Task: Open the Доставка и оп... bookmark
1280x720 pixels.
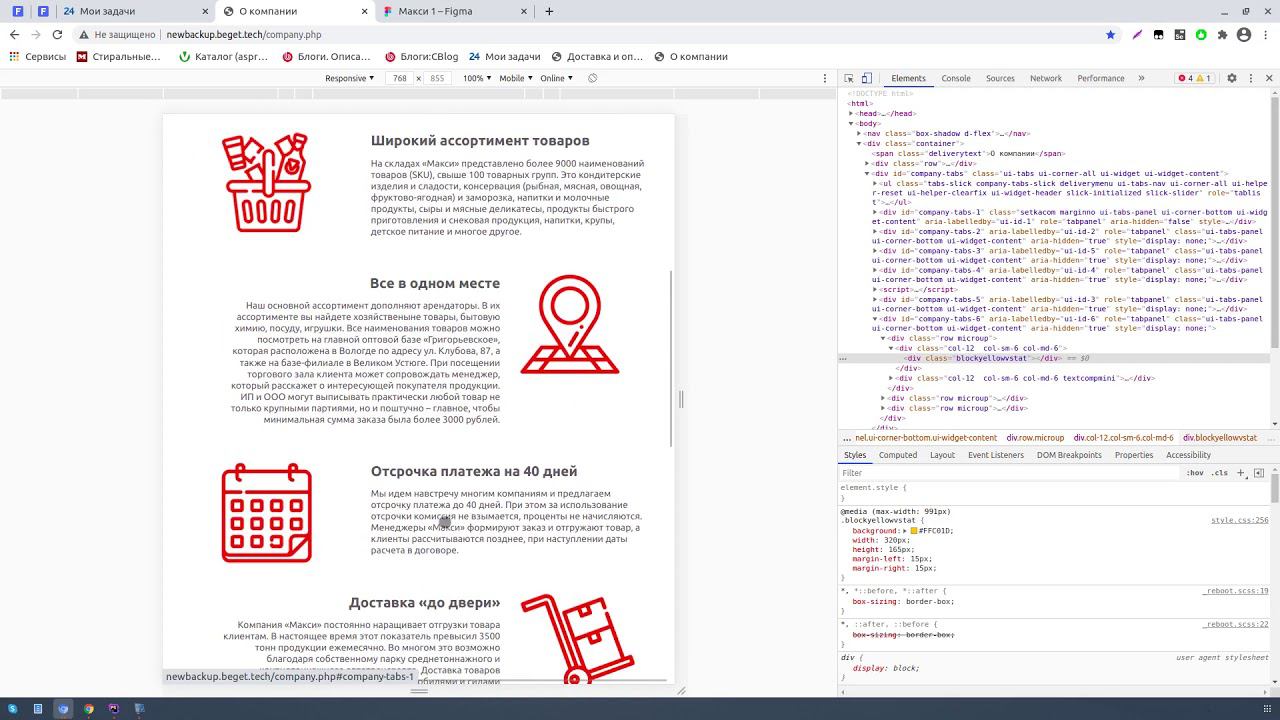Action: coord(597,57)
